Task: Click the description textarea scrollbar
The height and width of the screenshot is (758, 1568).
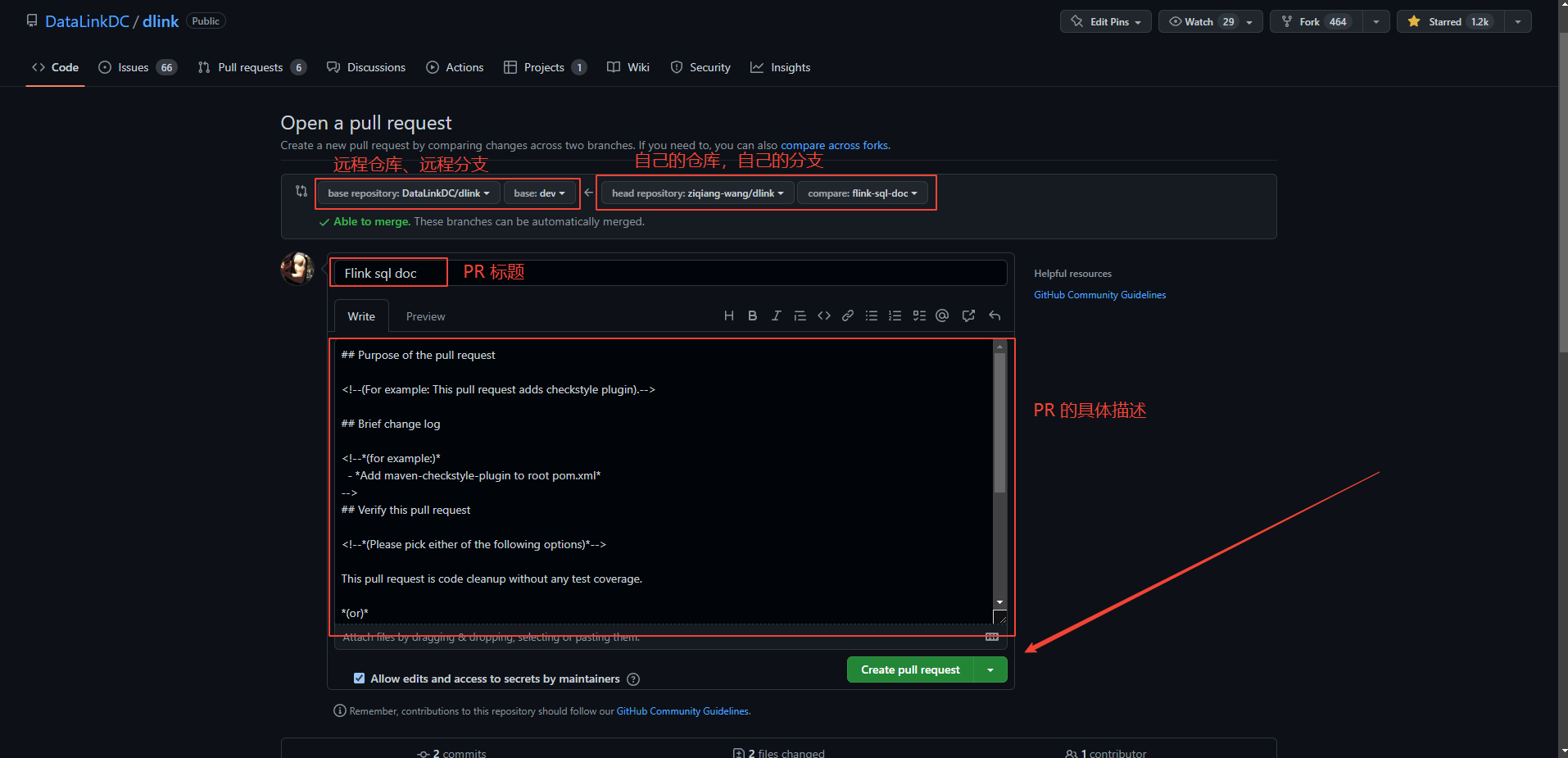Action: 999,422
